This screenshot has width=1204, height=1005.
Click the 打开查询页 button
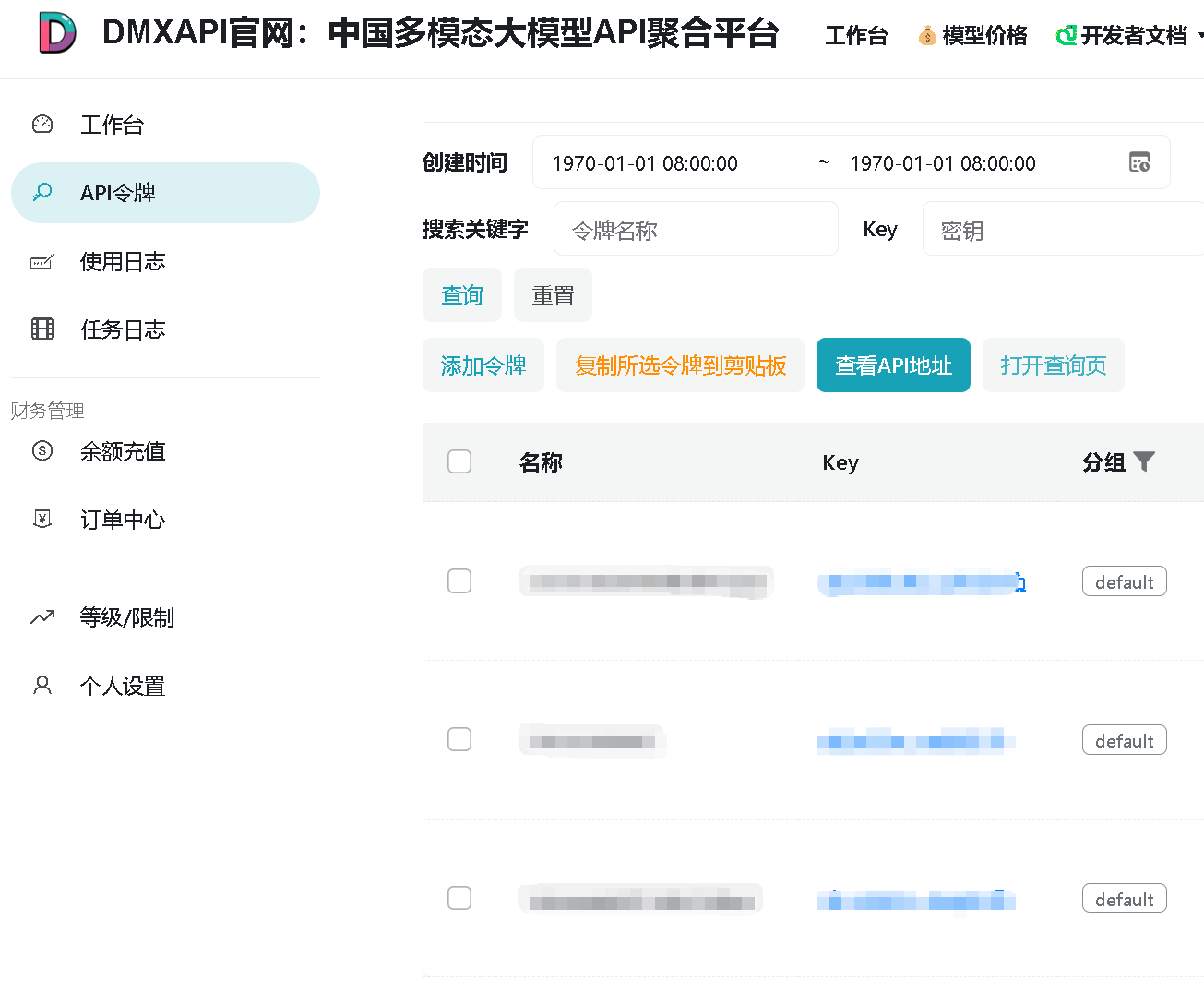click(1054, 365)
